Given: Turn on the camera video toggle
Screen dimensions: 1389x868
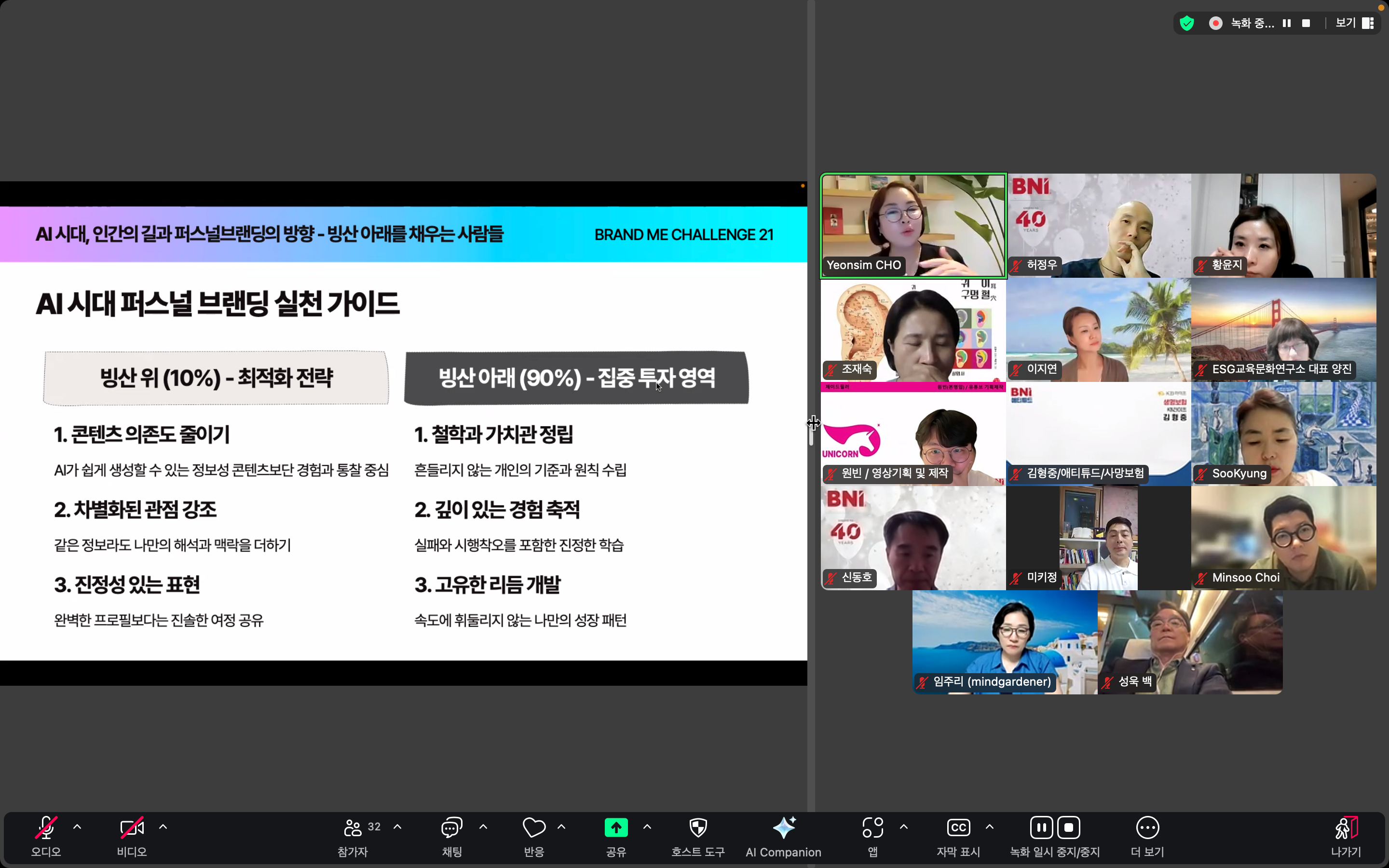Looking at the screenshot, I should coord(132,828).
